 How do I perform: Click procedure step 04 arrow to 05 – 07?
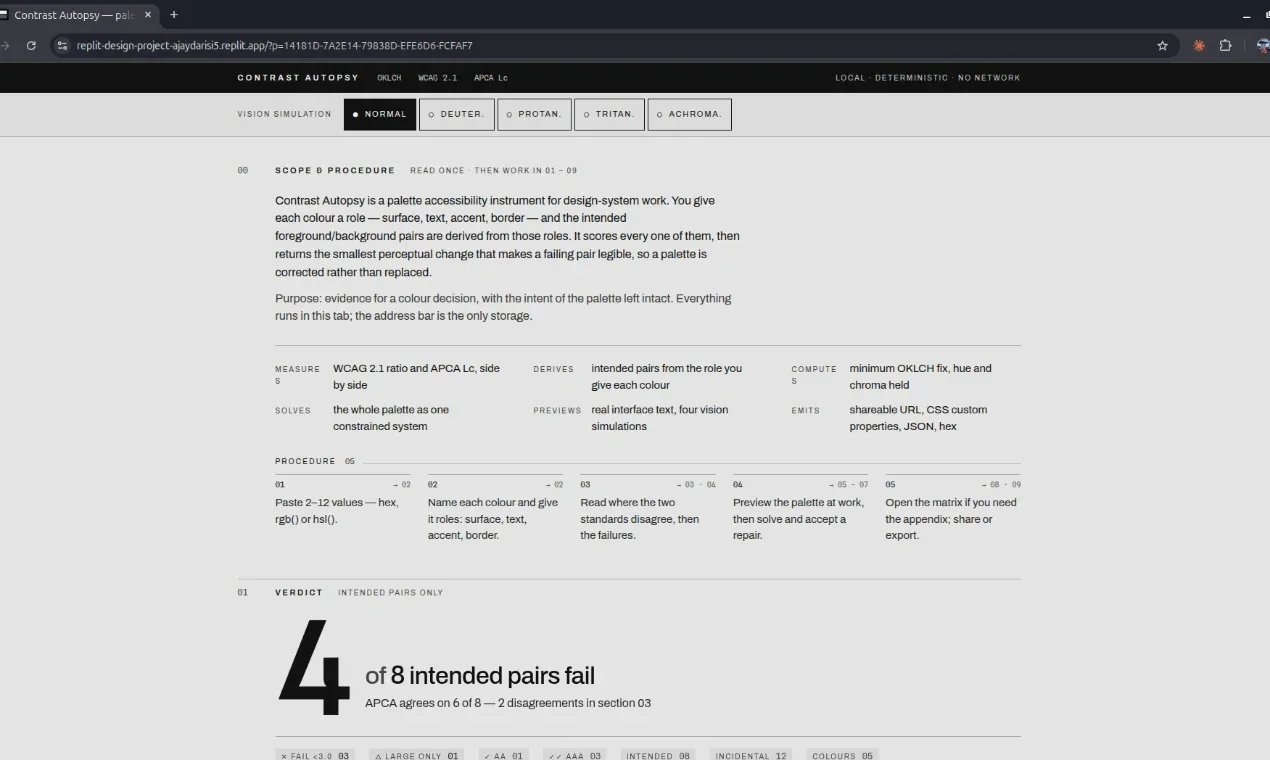[x=848, y=484]
